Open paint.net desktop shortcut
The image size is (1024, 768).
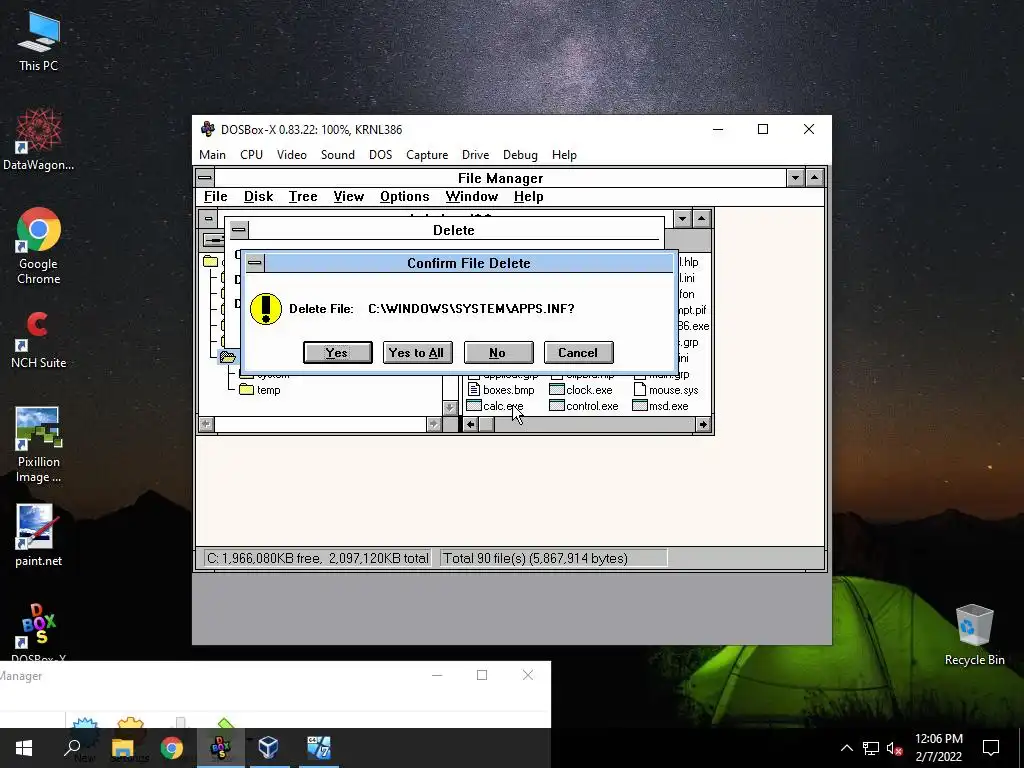click(39, 536)
